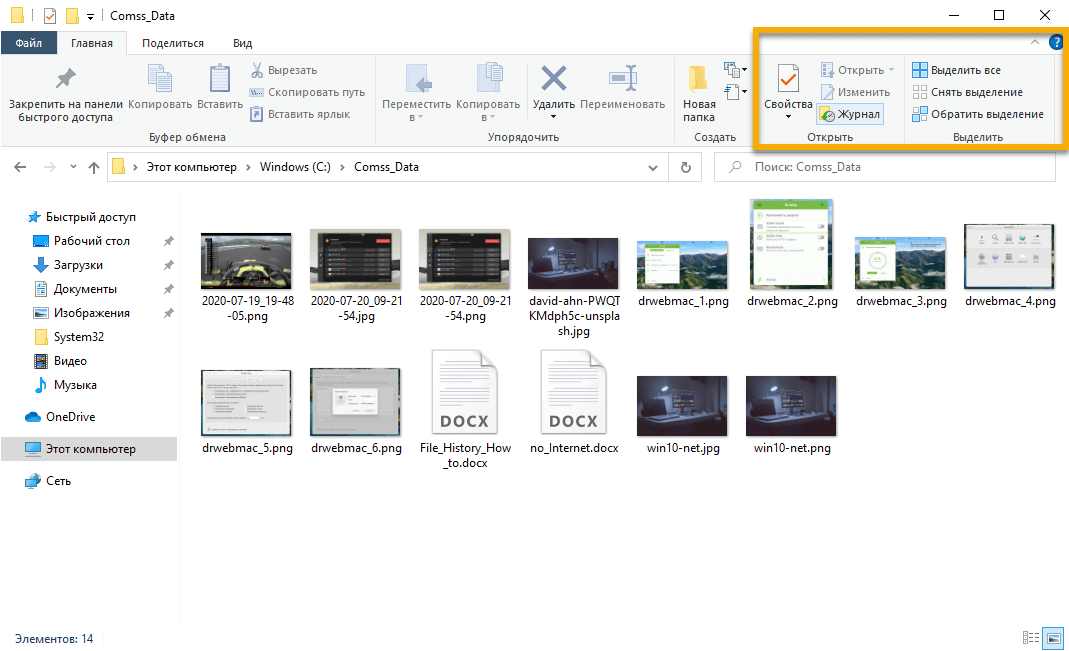Screen dimensions: 1069x651
Task: Open the Файл tab
Action: pos(29,43)
